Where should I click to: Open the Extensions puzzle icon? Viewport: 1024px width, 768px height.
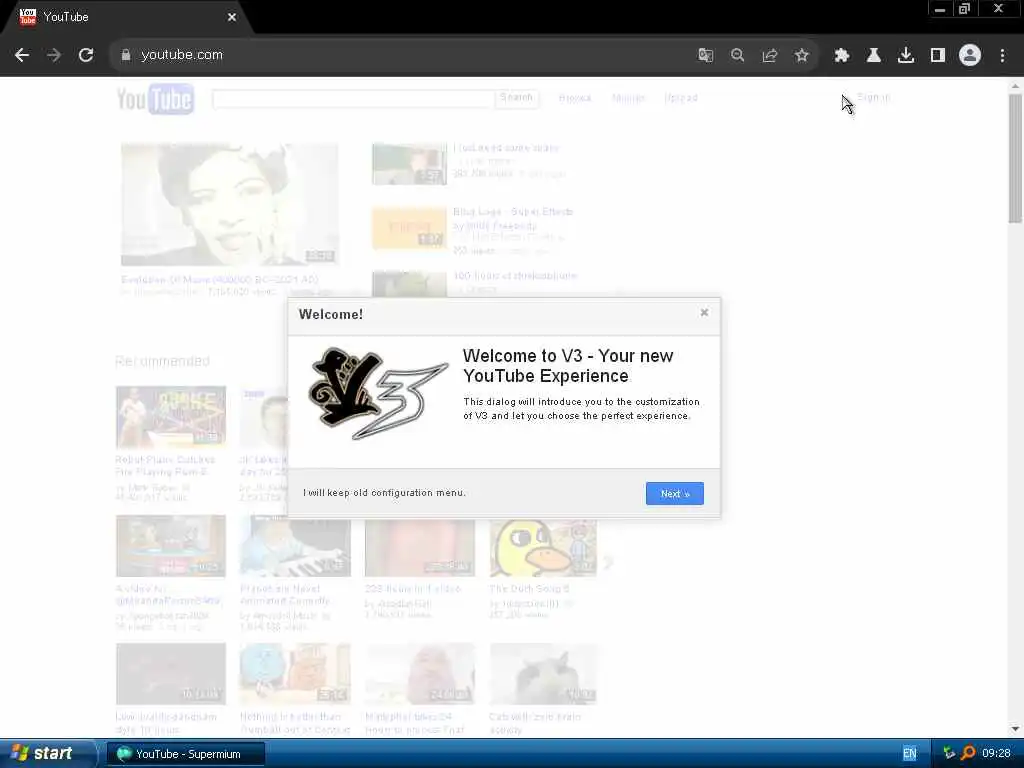[x=842, y=56]
